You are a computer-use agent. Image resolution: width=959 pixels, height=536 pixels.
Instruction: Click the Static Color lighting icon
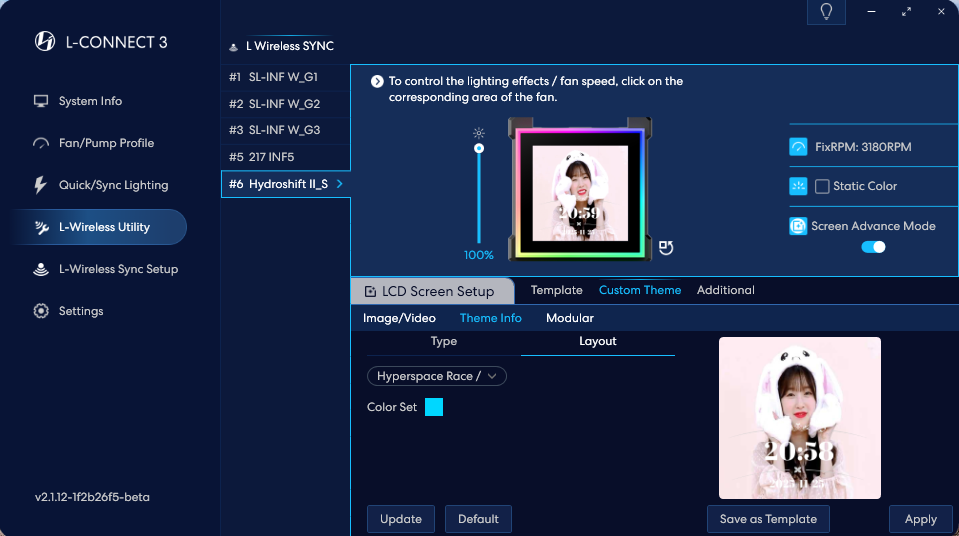(x=798, y=186)
